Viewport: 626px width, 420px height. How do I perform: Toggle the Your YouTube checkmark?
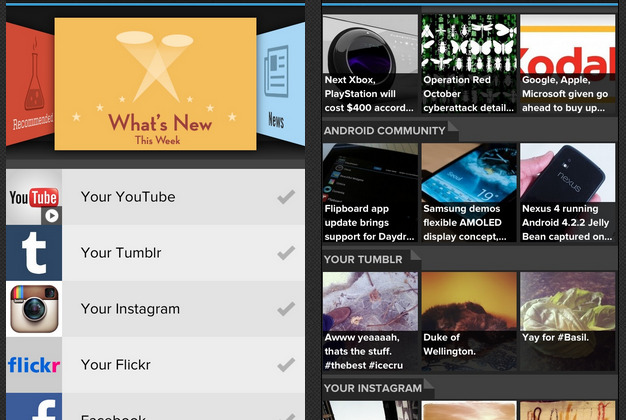click(x=286, y=196)
